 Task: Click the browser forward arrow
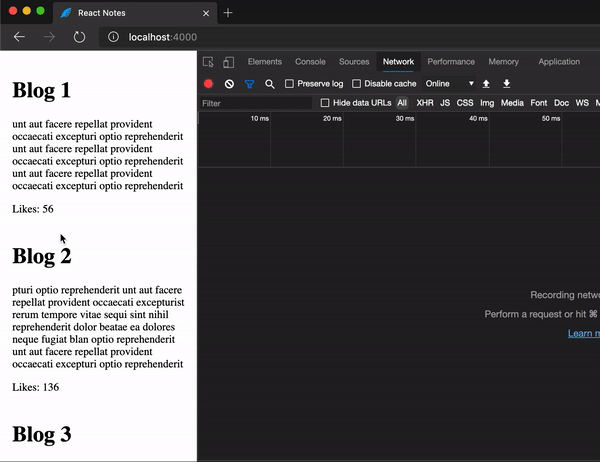tap(49, 37)
